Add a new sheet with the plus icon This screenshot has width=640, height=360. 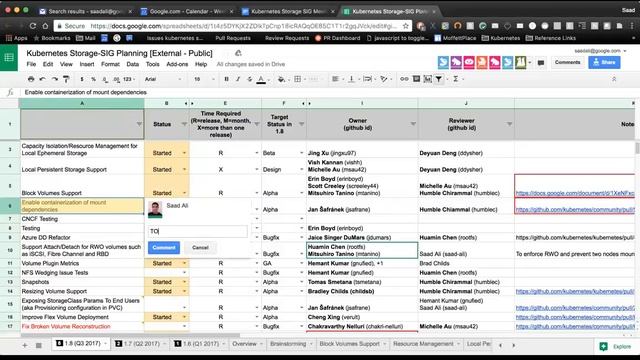point(24,345)
